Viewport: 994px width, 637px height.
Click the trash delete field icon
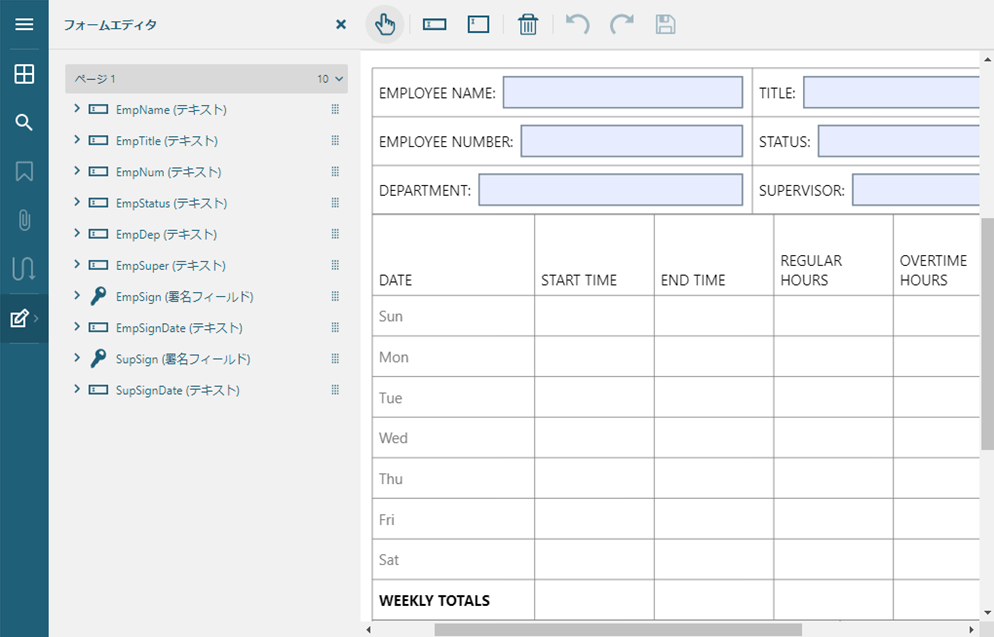coord(528,25)
